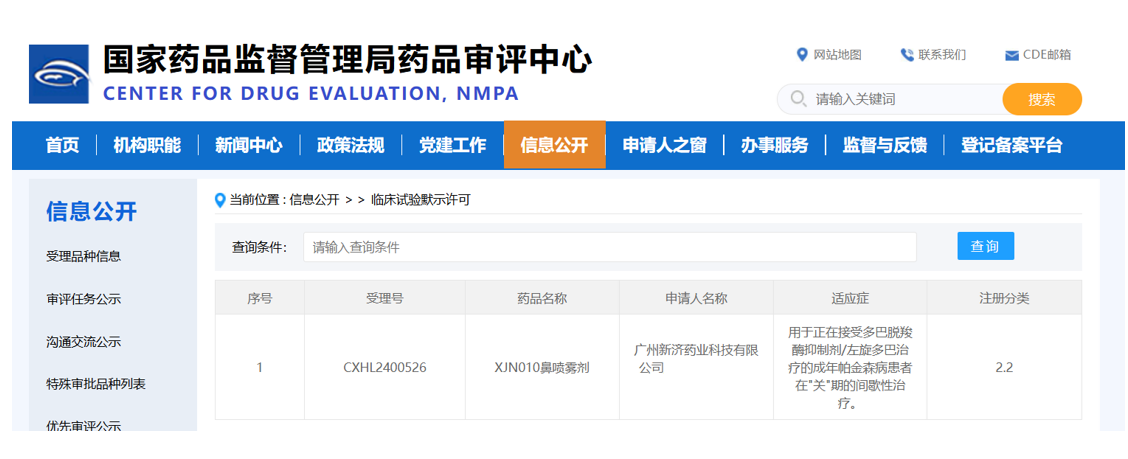The width and height of the screenshot is (1128, 459).
Task: Open 沟通交流公示 in sidebar
Action: 83,342
